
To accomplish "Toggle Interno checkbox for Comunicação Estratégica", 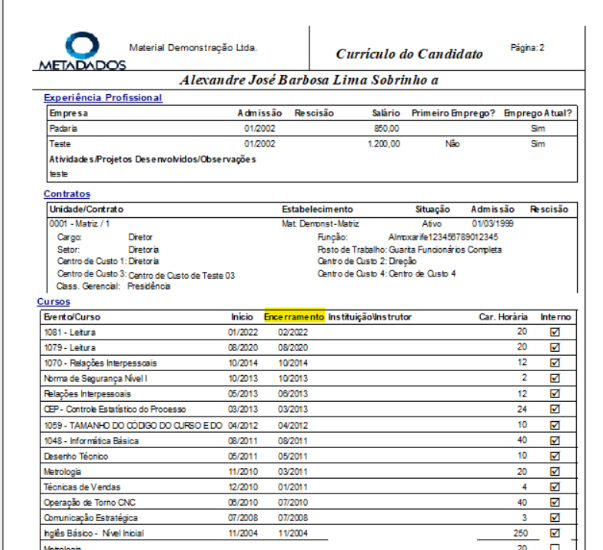I will coord(555,518).
